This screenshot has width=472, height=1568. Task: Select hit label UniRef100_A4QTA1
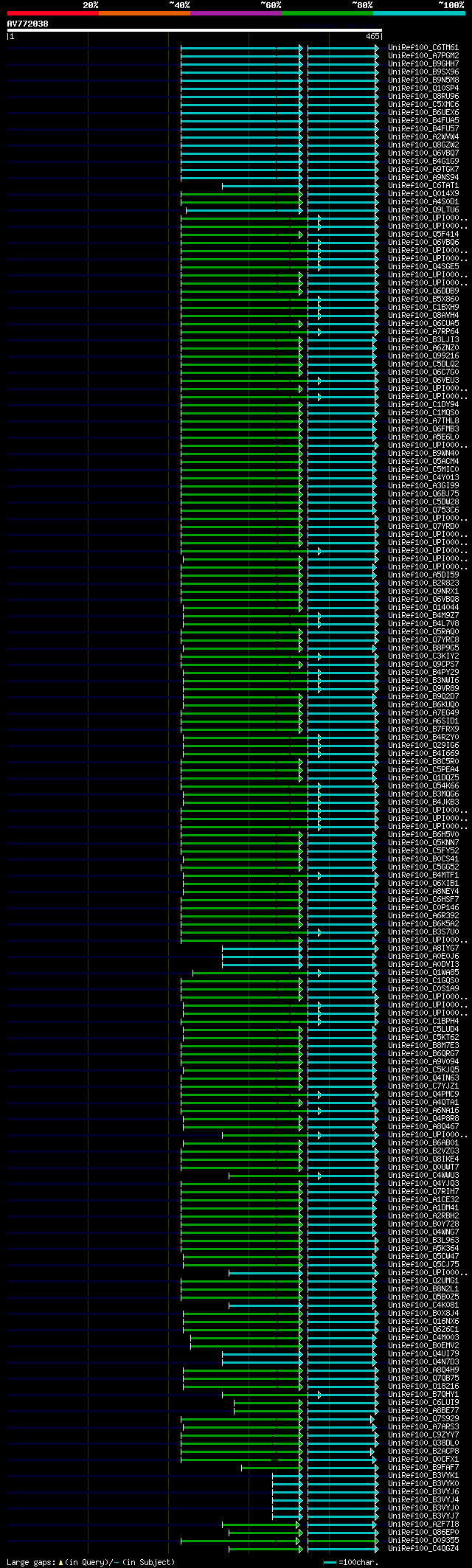pyautogui.click(x=423, y=1102)
